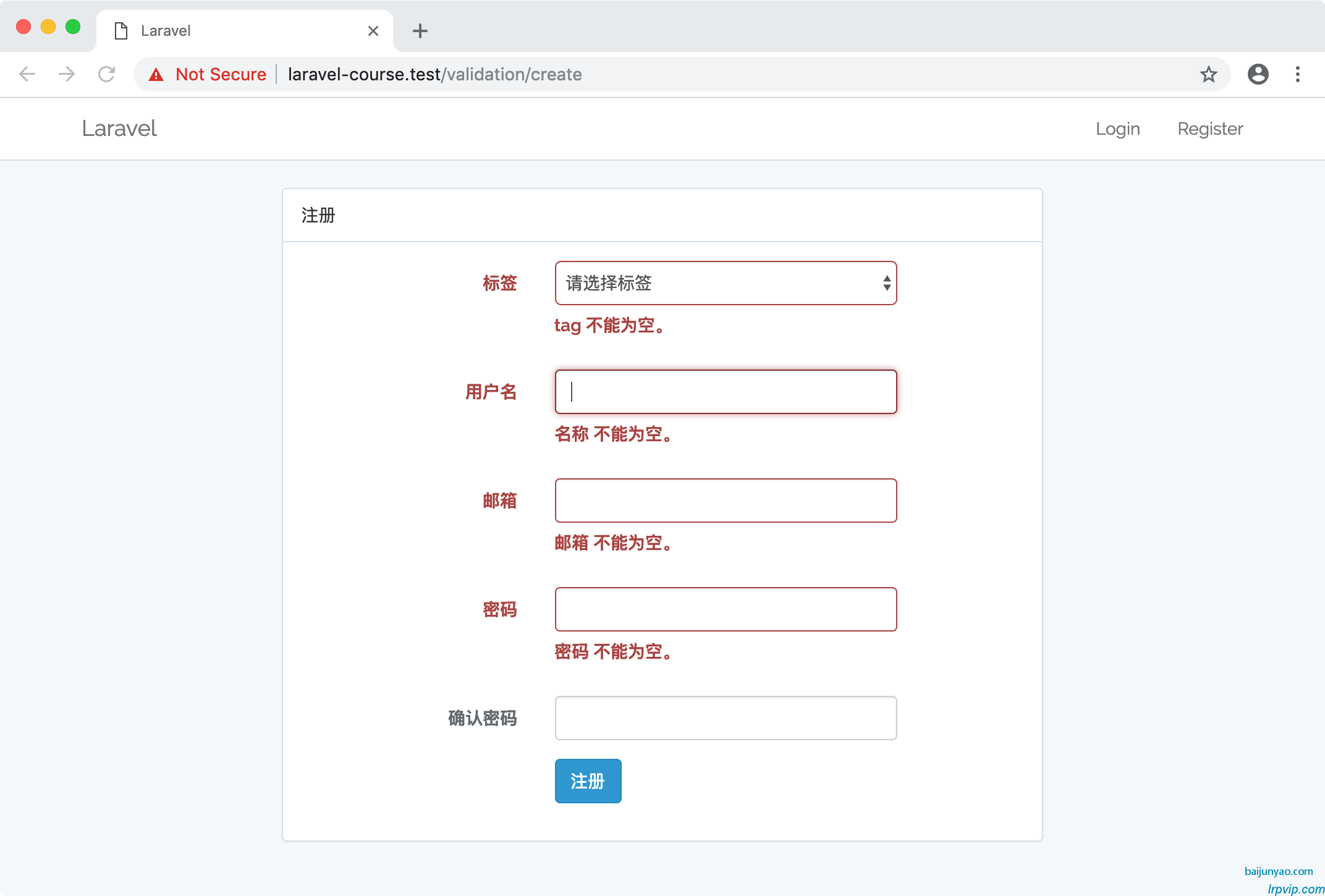Image resolution: width=1325 pixels, height=896 pixels.
Task: Close the Laravel tab
Action: (373, 31)
